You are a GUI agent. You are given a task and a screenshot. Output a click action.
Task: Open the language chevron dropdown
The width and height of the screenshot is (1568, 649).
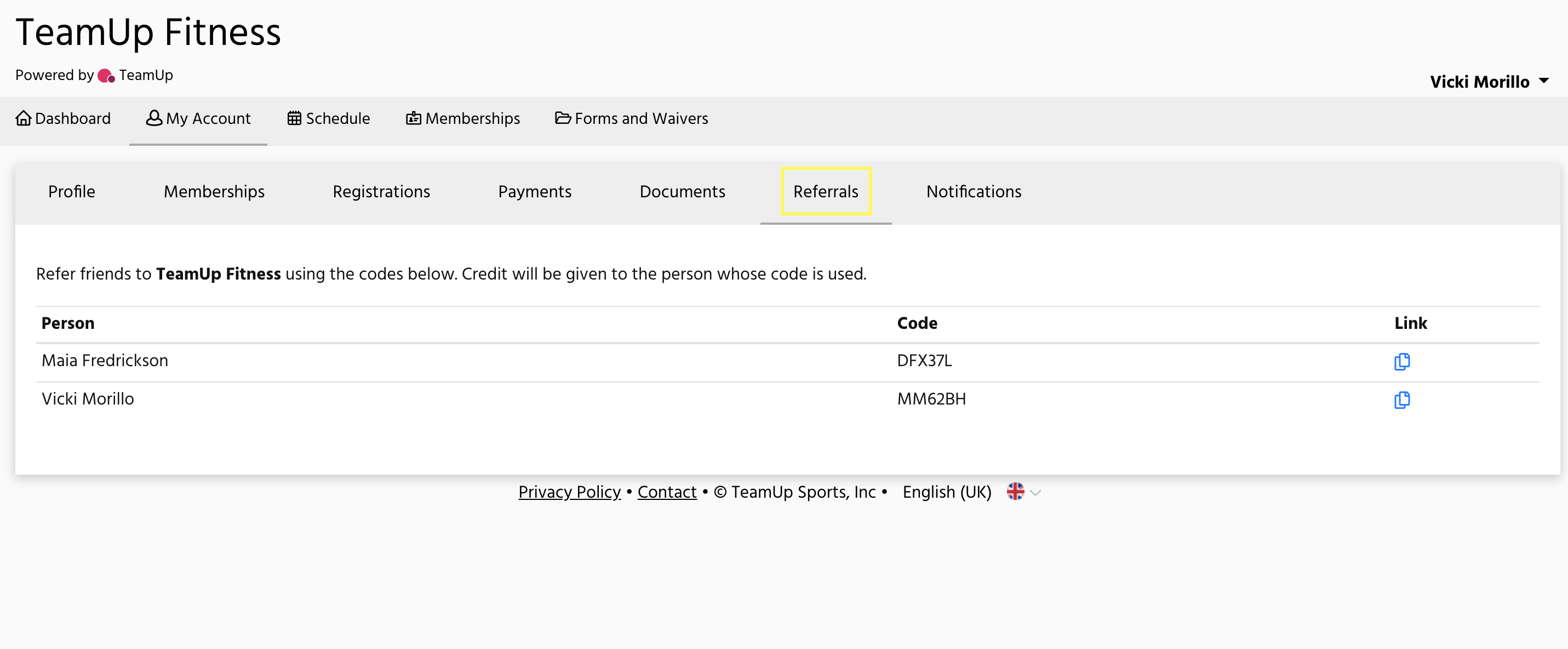pos(1035,493)
